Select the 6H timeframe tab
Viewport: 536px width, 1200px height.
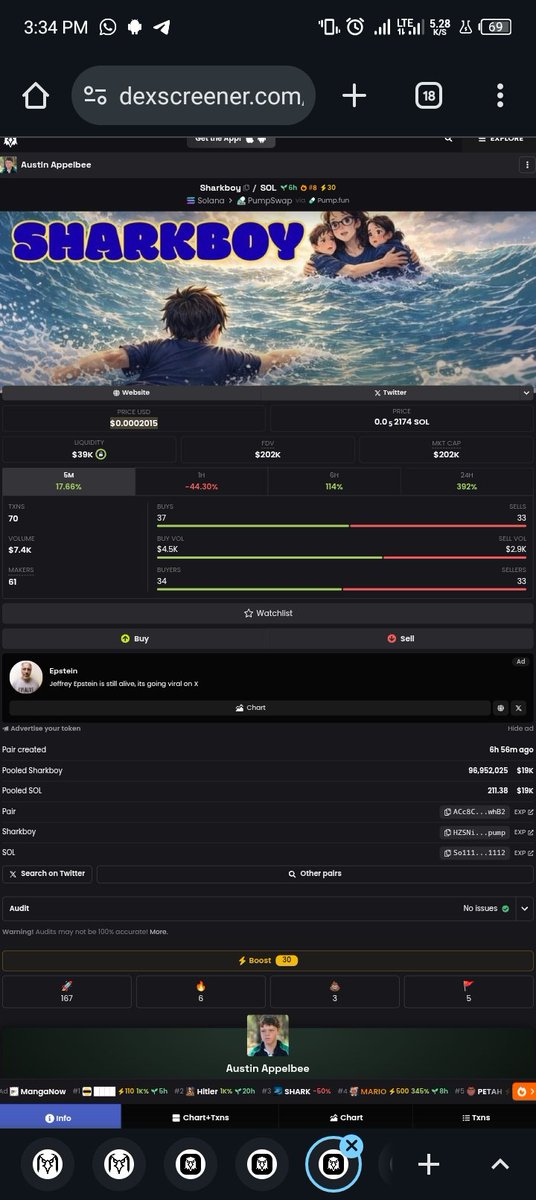(x=334, y=481)
